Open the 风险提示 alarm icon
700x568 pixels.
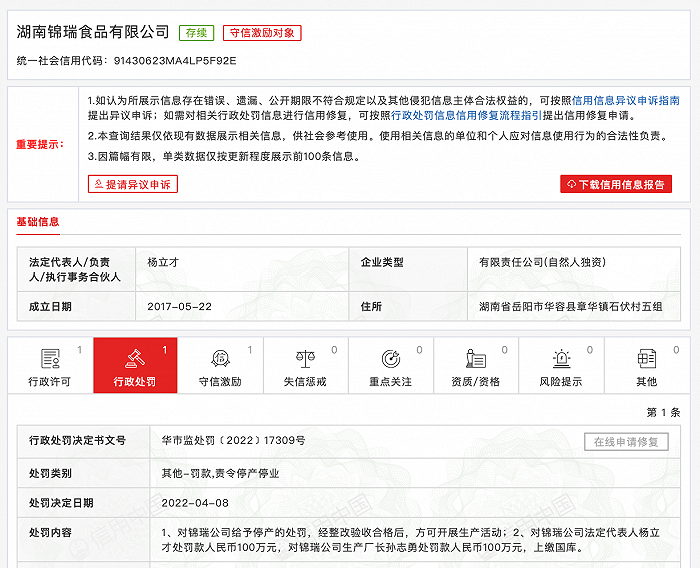pos(561,358)
